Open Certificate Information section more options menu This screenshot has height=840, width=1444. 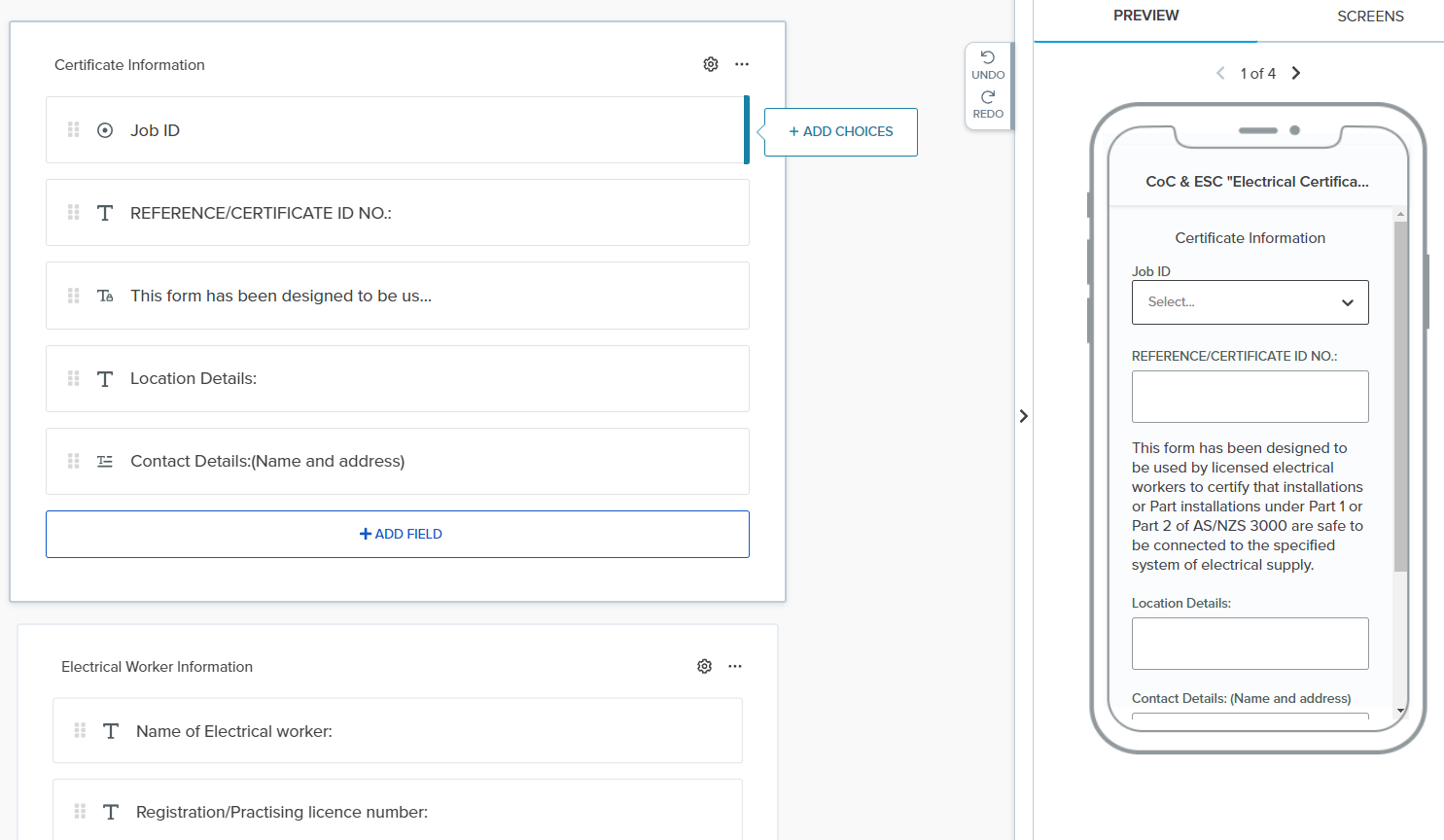click(742, 64)
